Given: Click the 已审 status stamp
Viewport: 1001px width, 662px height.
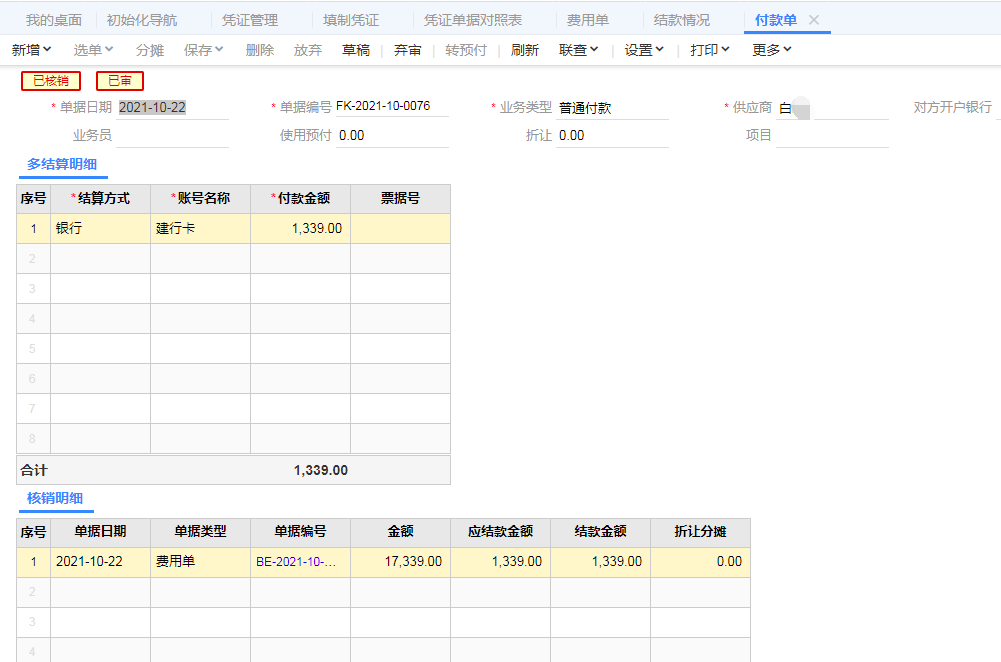Looking at the screenshot, I should (120, 80).
